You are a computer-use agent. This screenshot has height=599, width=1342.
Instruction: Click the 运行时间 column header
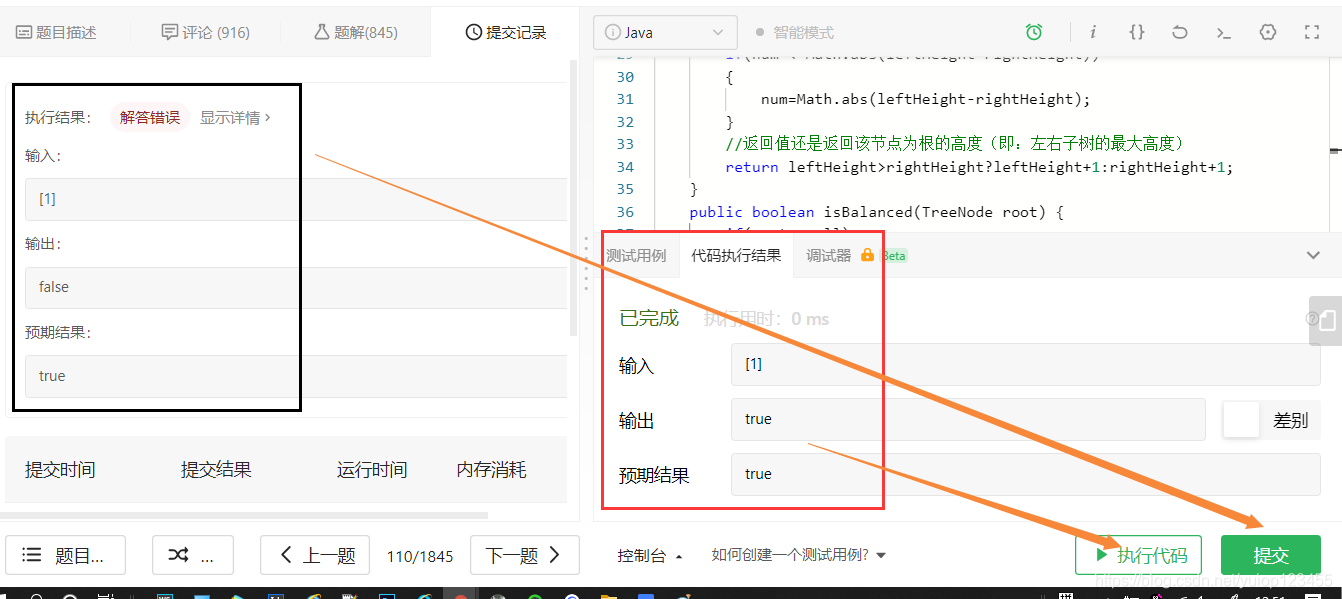[x=372, y=470]
